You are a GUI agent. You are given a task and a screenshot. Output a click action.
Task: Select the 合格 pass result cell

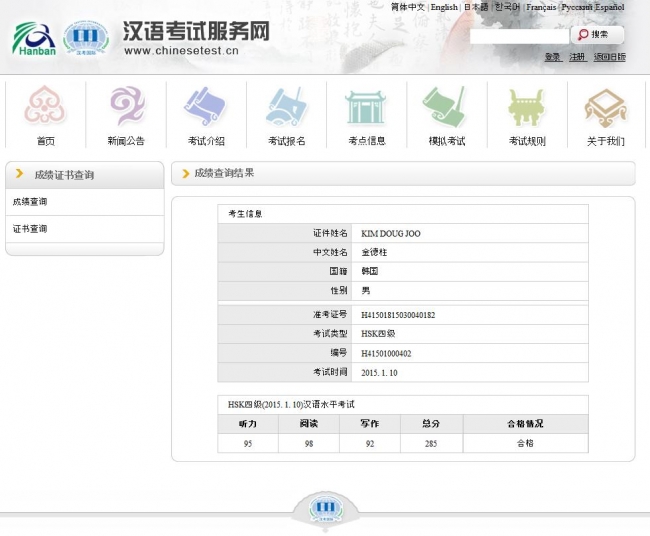tap(525, 443)
